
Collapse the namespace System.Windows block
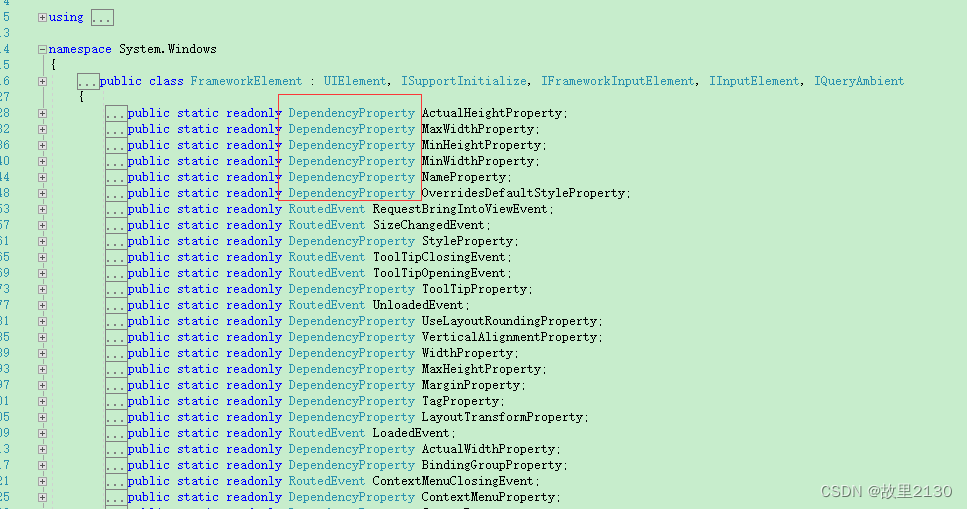pos(42,49)
